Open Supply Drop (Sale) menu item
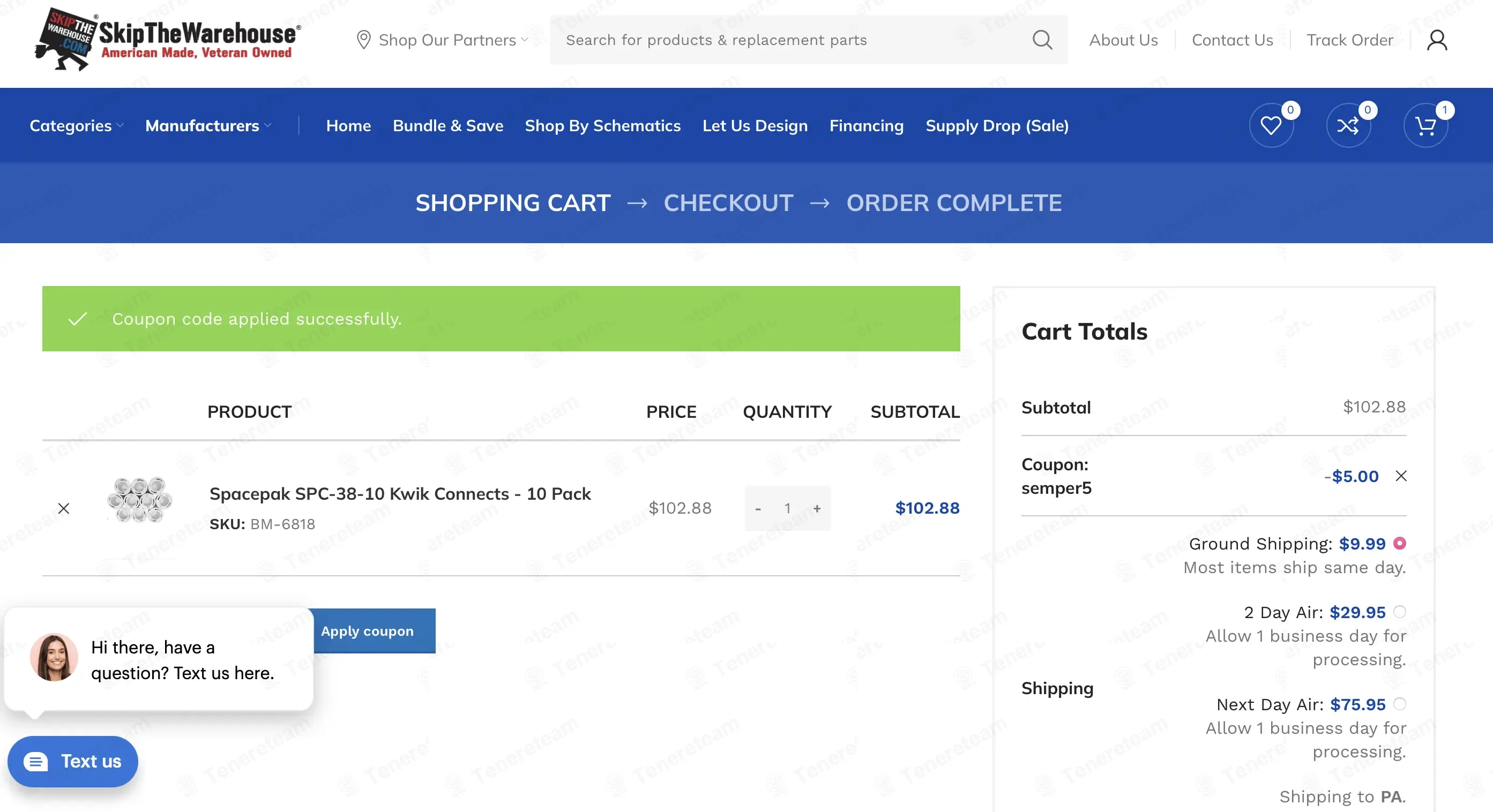This screenshot has width=1493, height=812. (997, 126)
